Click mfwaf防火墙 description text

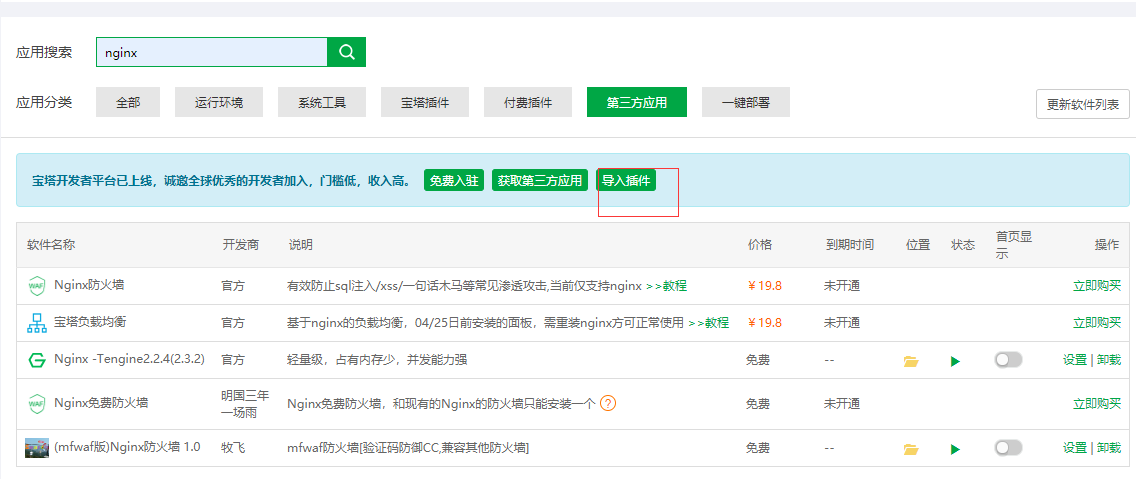pos(408,449)
